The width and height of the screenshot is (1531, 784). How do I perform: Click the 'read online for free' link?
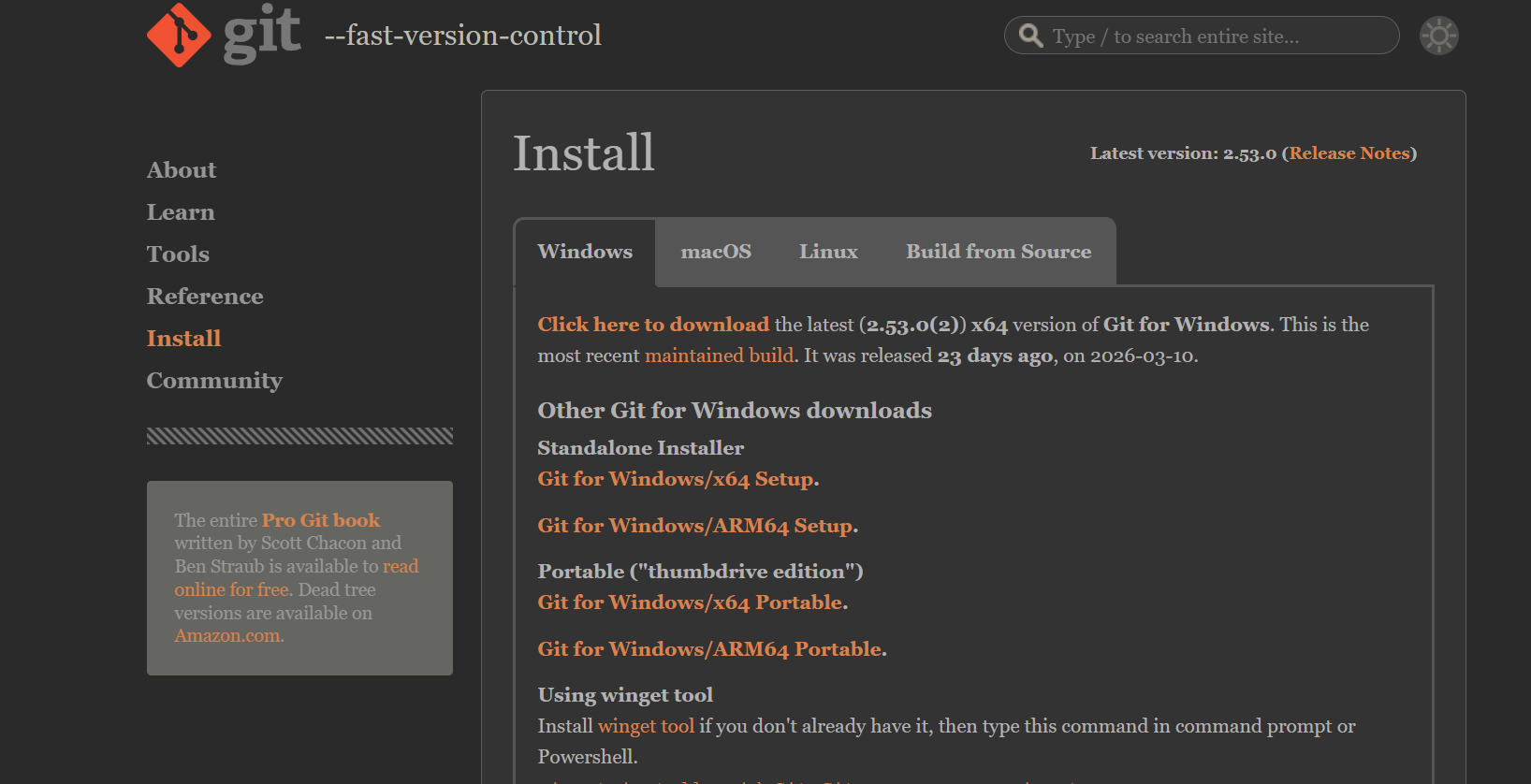tap(296, 578)
